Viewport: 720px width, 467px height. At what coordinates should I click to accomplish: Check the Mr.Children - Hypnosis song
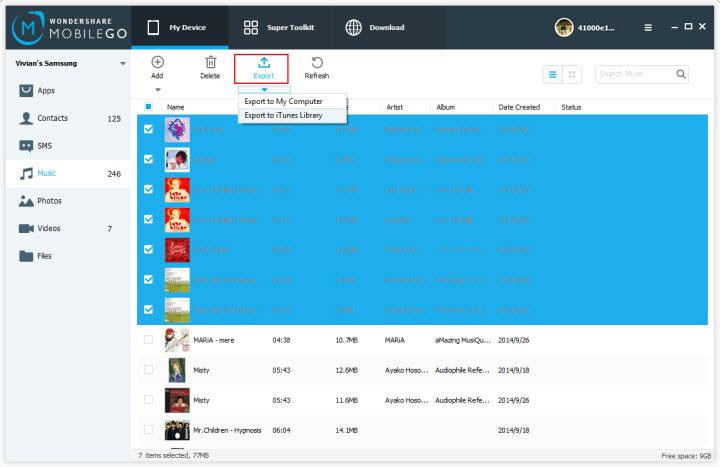(148, 430)
